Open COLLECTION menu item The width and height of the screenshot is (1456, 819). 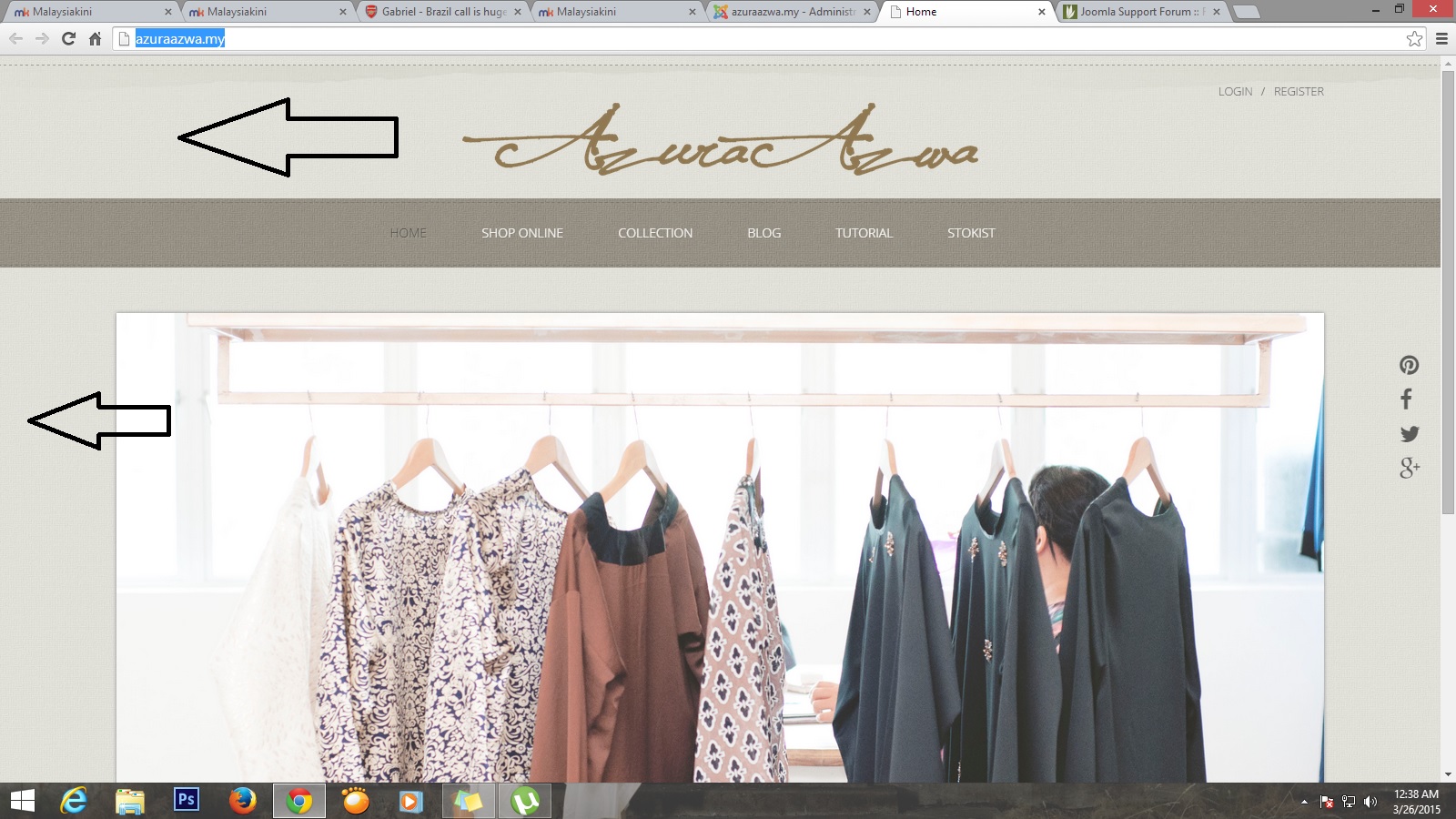coord(655,233)
